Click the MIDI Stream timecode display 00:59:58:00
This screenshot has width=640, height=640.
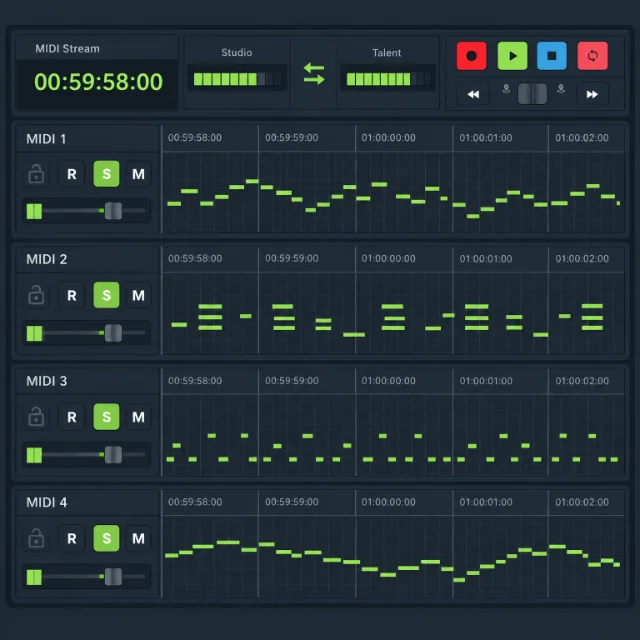(98, 82)
